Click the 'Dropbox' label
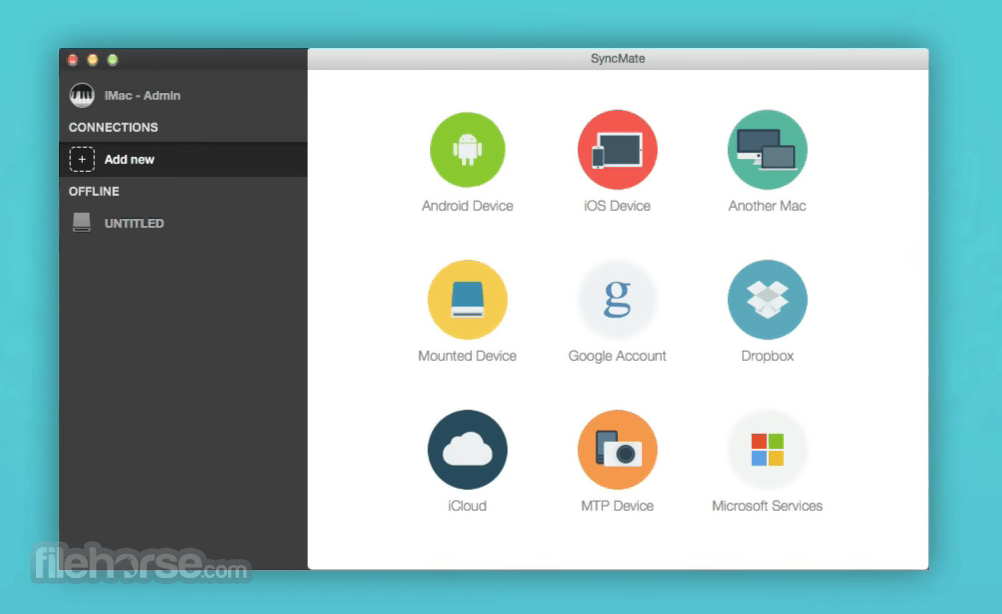This screenshot has height=614, width=1002. coord(767,356)
